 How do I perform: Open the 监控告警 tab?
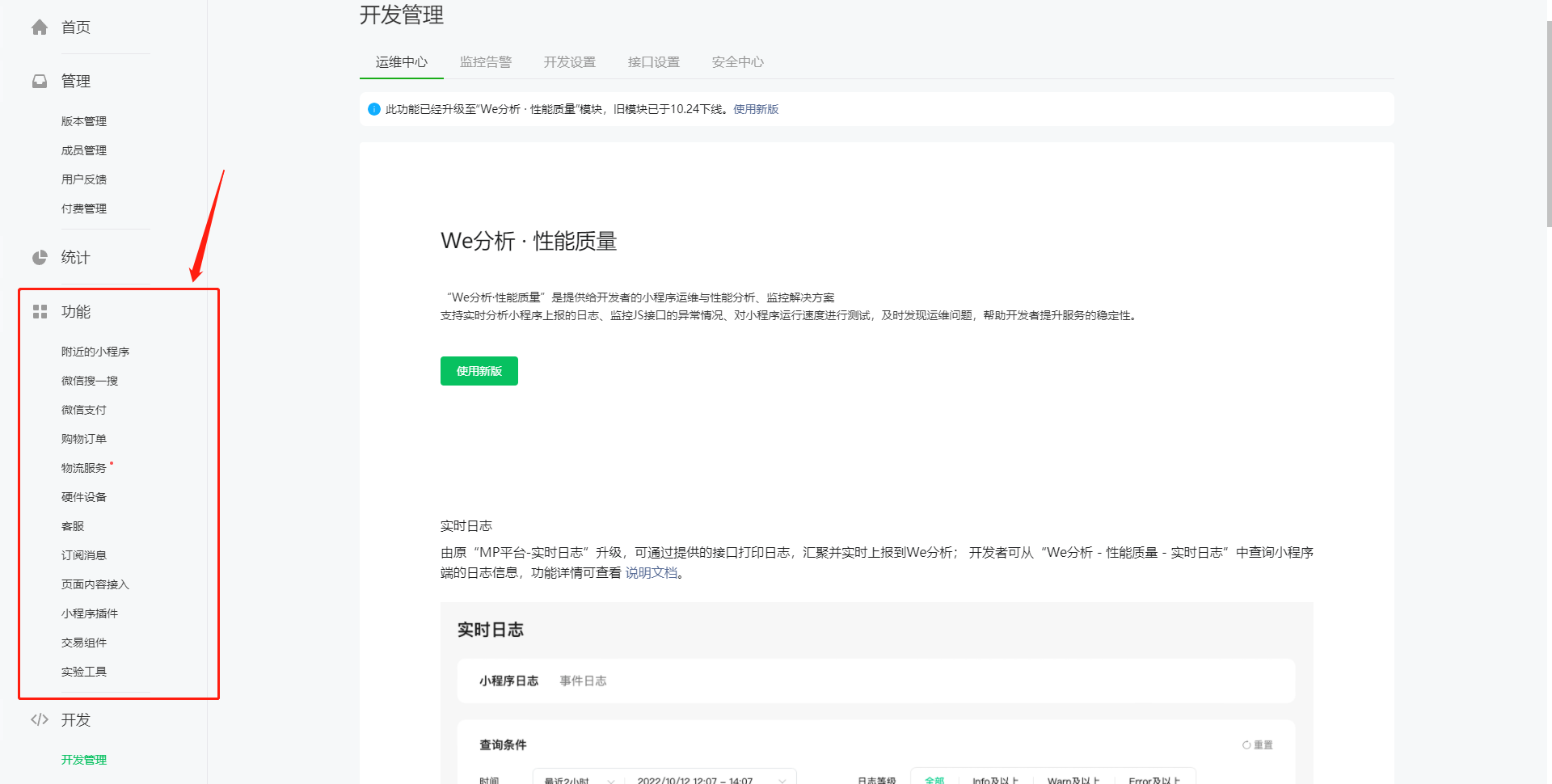(x=486, y=62)
